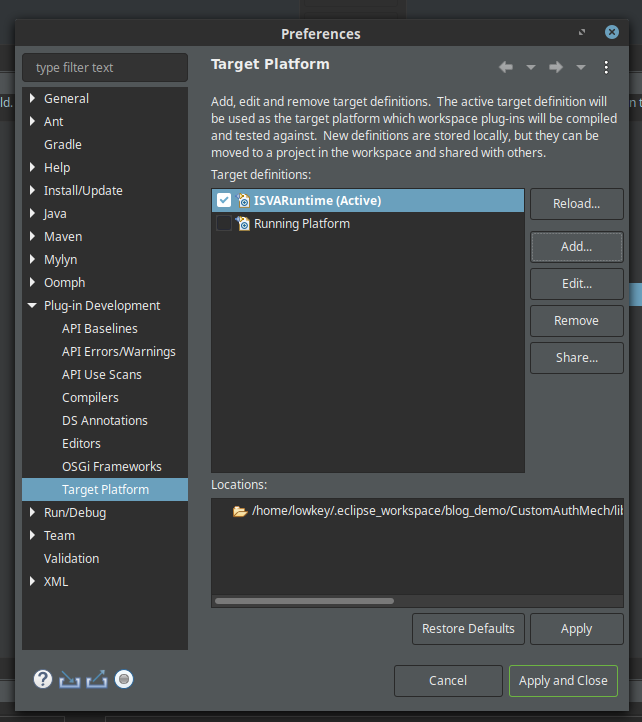Click the Import preferences icon

(x=70, y=680)
